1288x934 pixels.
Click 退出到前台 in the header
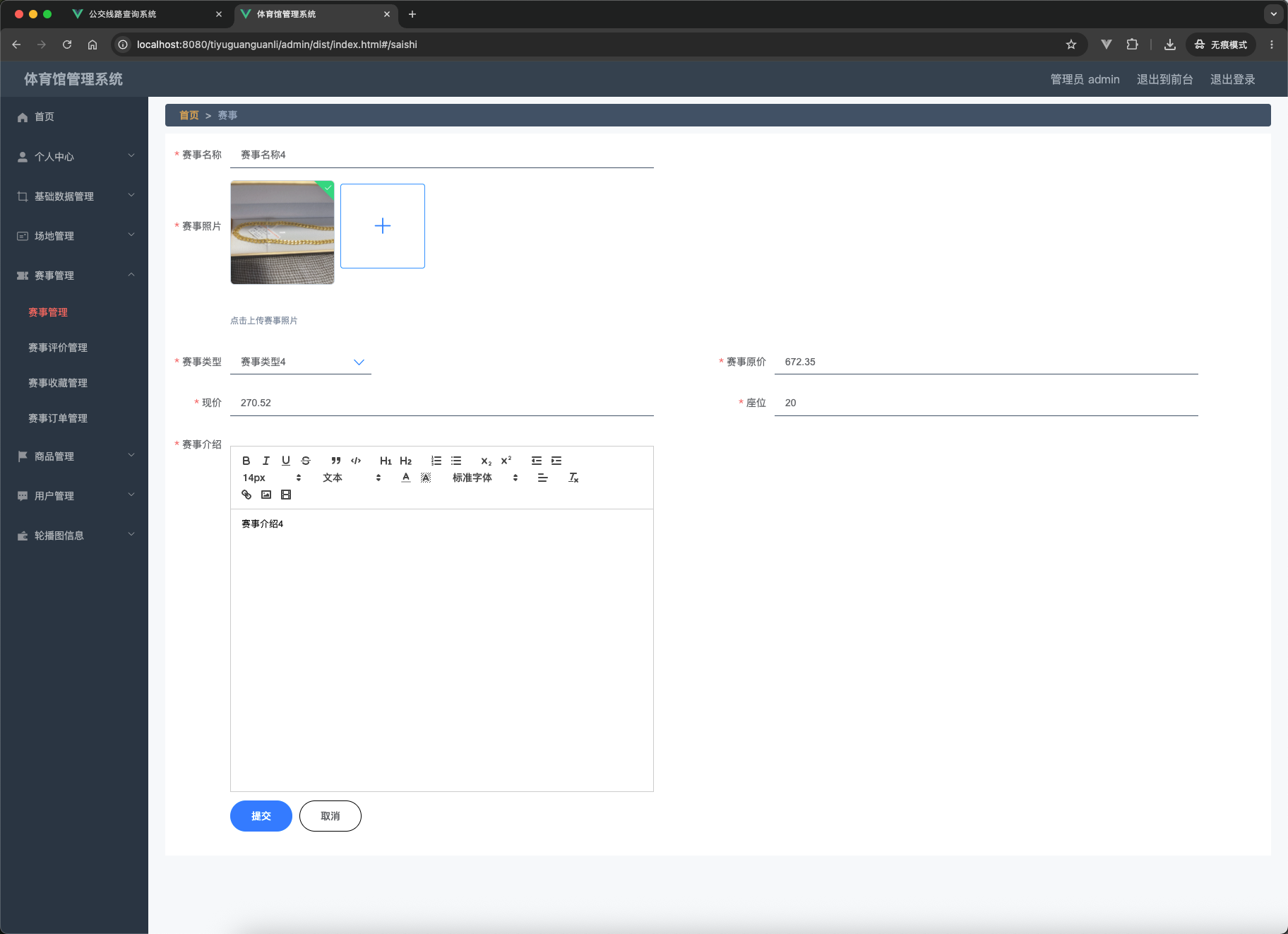tap(1164, 79)
